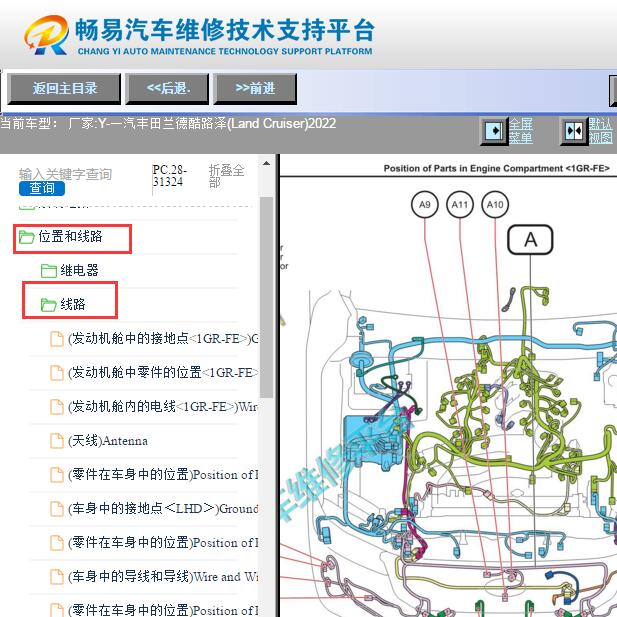617x617 pixels.
Task: Open the 默认视图 link
Action: 601,131
